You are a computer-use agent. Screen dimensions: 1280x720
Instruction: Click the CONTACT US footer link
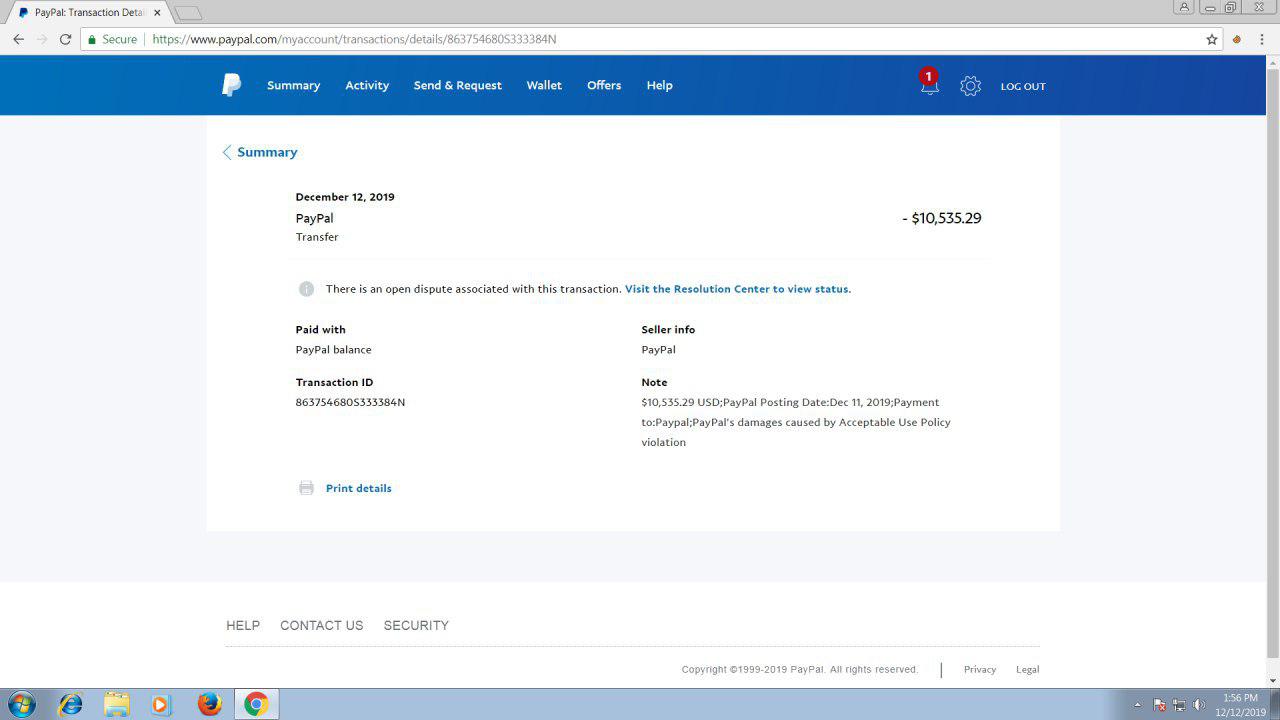(321, 625)
